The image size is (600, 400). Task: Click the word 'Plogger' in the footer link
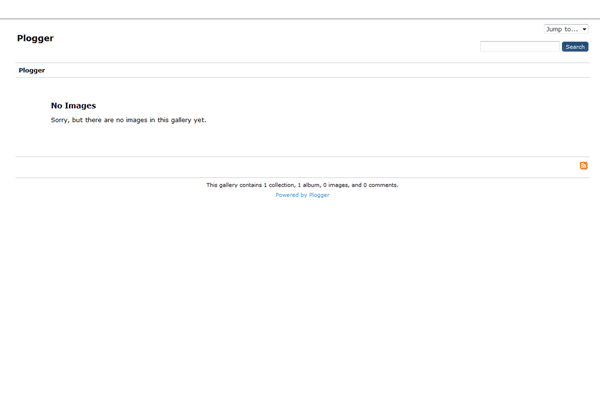tap(318, 195)
